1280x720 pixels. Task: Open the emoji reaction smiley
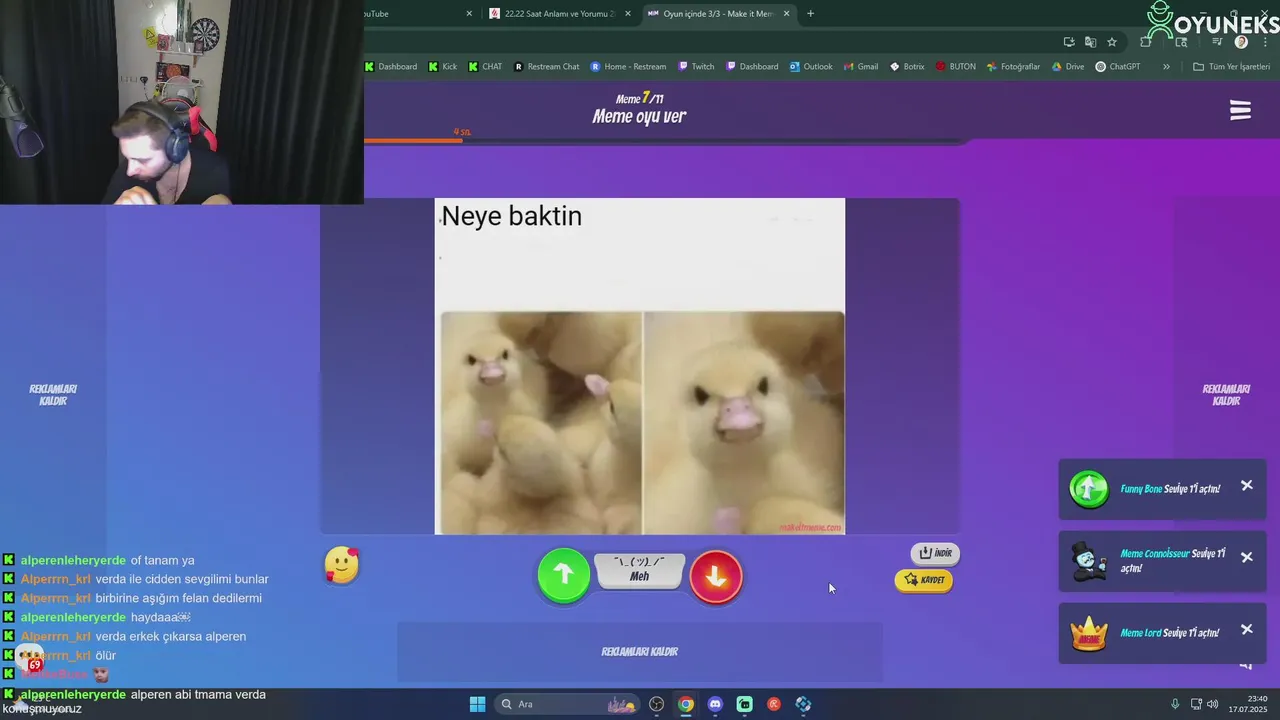pyautogui.click(x=342, y=566)
